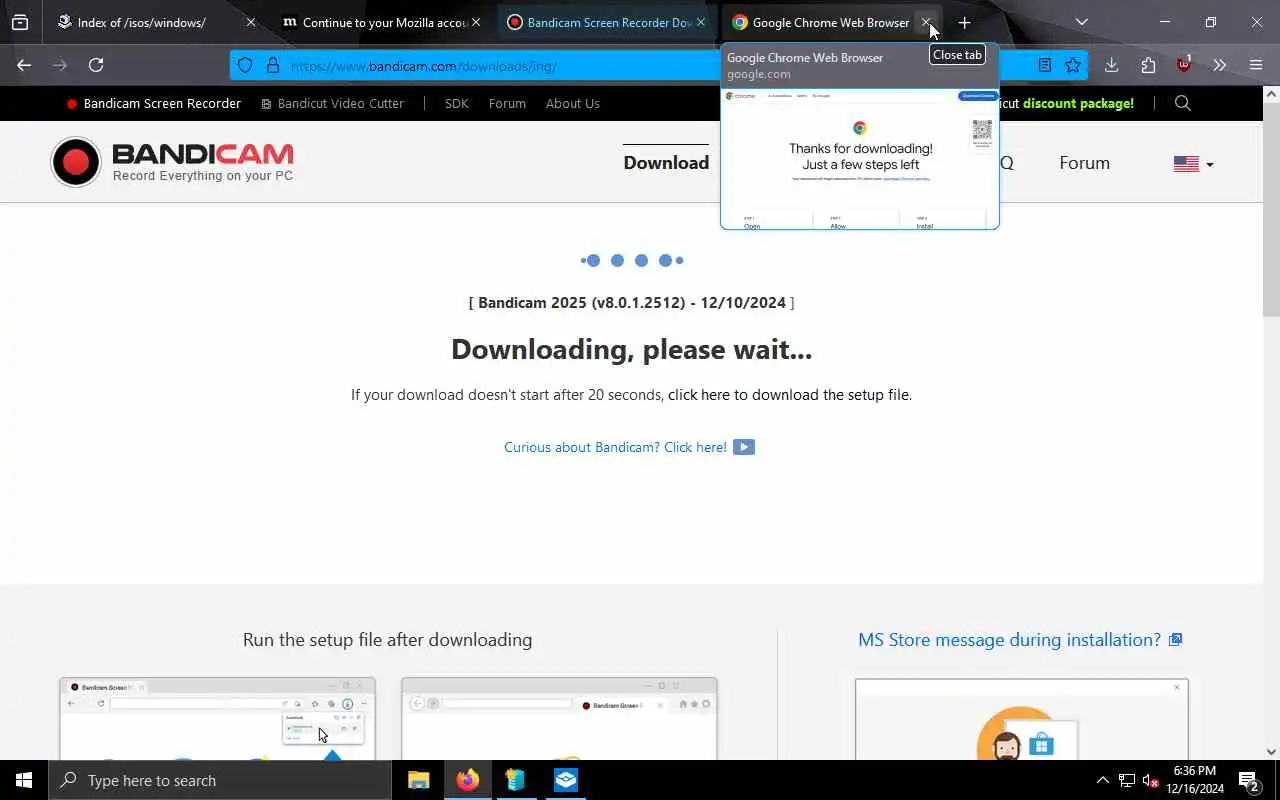Open the extensions puzzle icon
This screenshot has width=1280, height=800.
(1148, 65)
